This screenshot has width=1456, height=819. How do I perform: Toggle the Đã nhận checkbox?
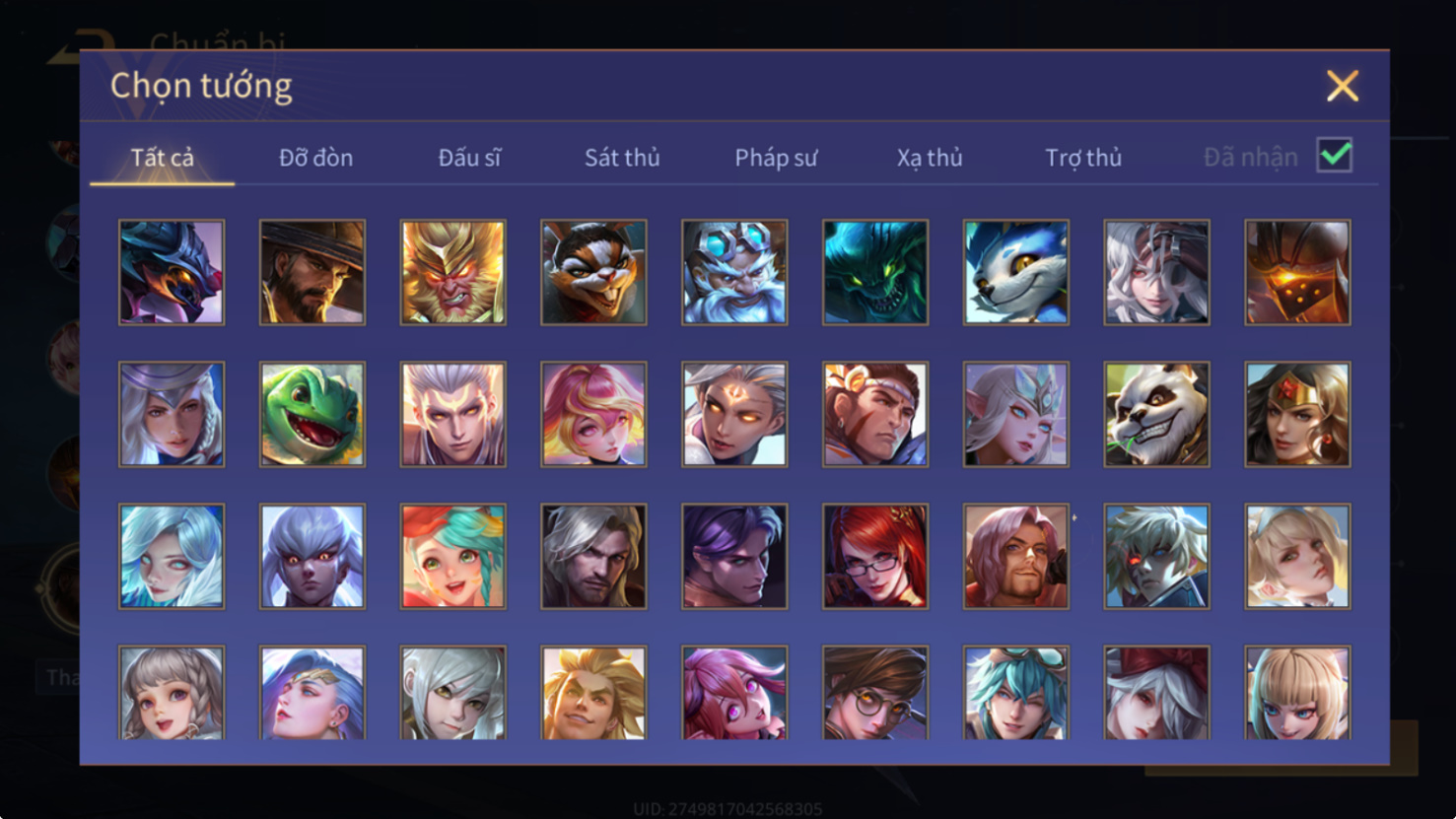(1335, 156)
